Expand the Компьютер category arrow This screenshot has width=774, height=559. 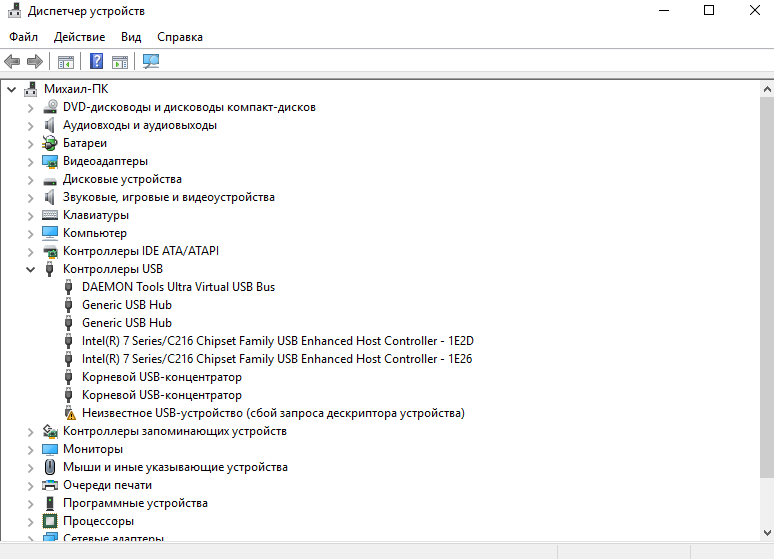tap(30, 234)
